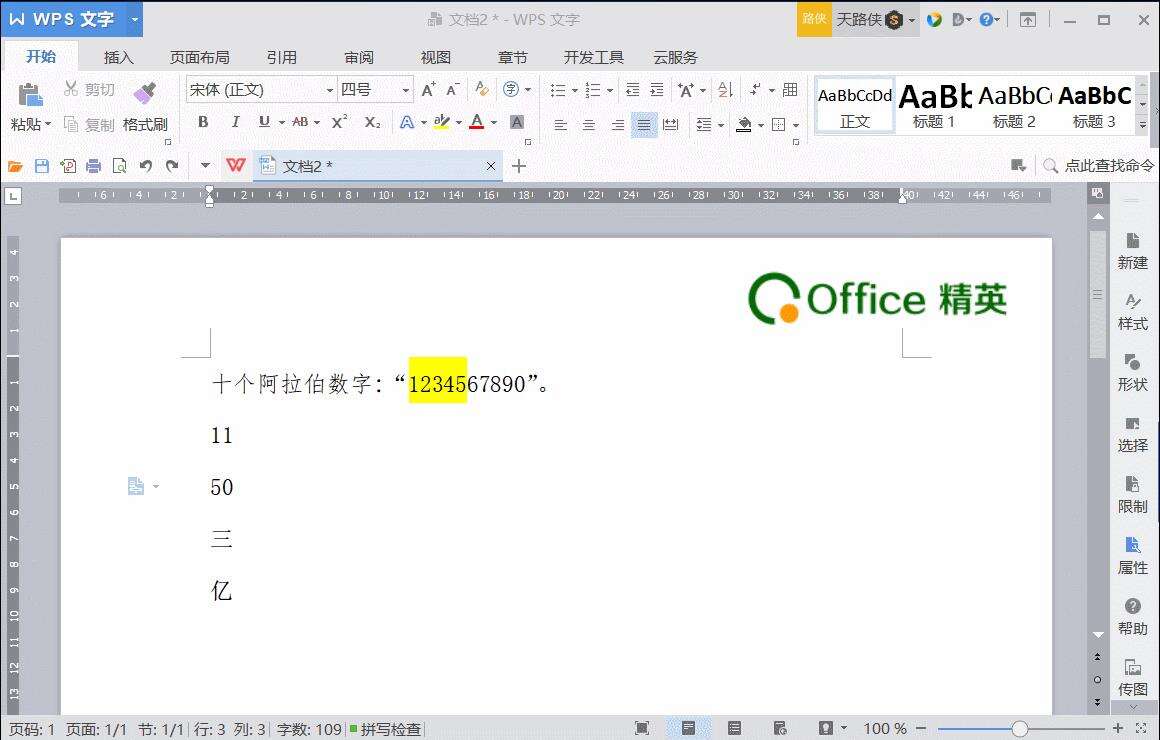Image resolution: width=1160 pixels, height=740 pixels.
Task: Toggle Underline formatting
Action: tap(264, 122)
